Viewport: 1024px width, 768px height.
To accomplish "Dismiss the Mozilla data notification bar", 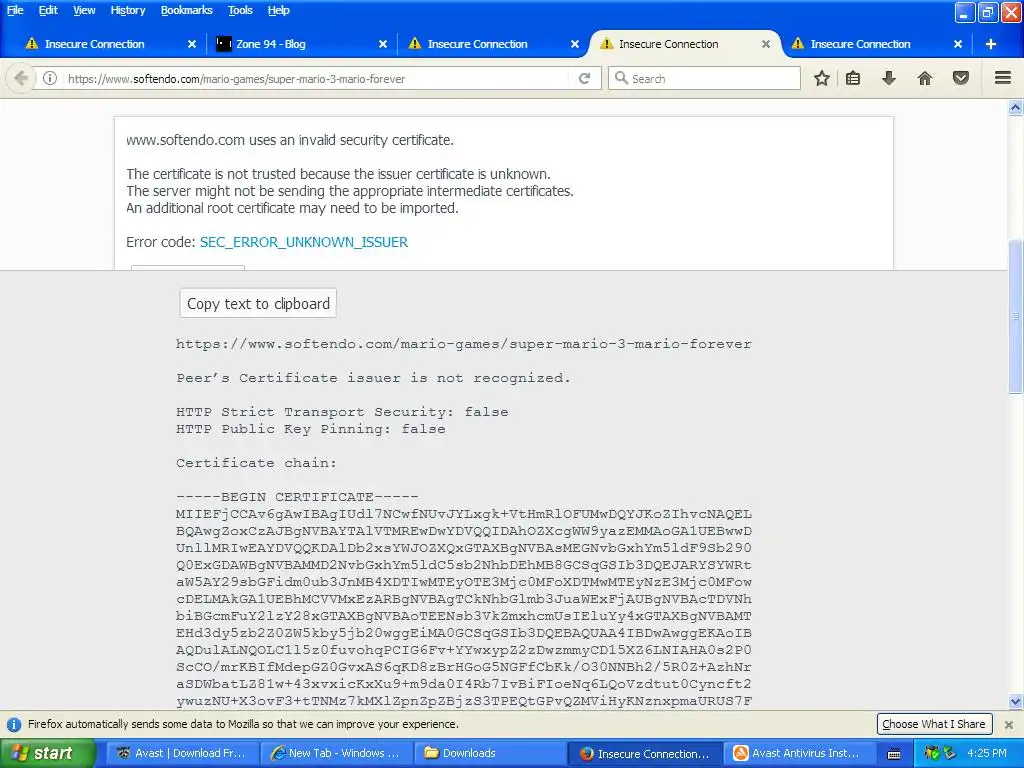I will point(1009,724).
